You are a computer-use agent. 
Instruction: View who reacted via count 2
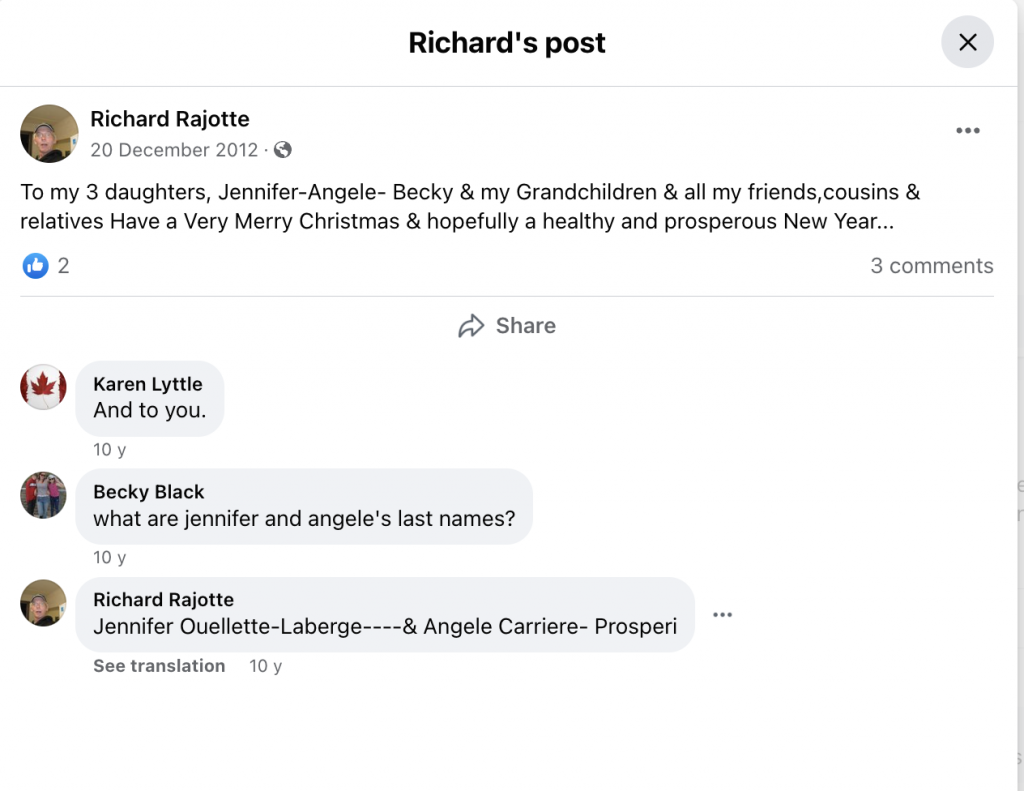pos(64,266)
